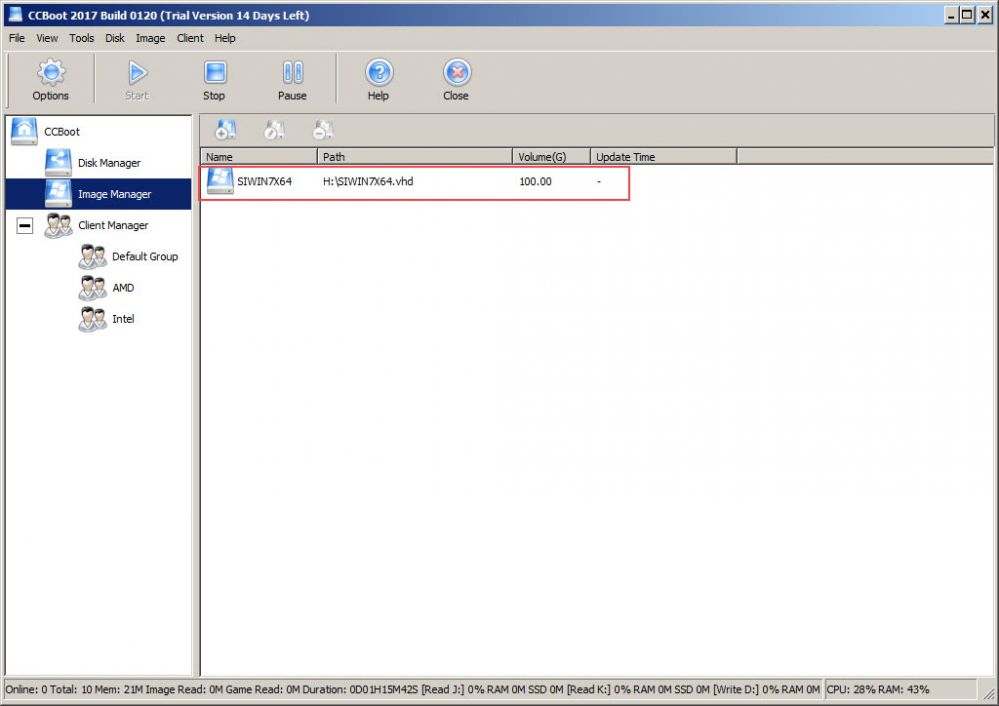Collapse the Client Manager tree node

tap(25, 226)
